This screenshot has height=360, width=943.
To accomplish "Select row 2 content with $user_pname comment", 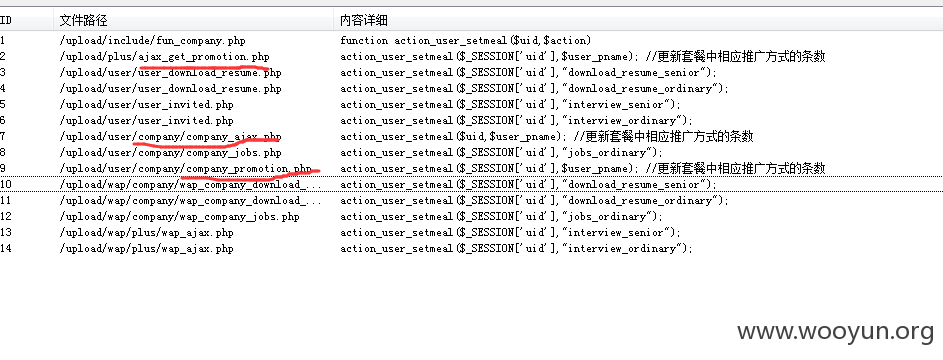I will pos(583,57).
